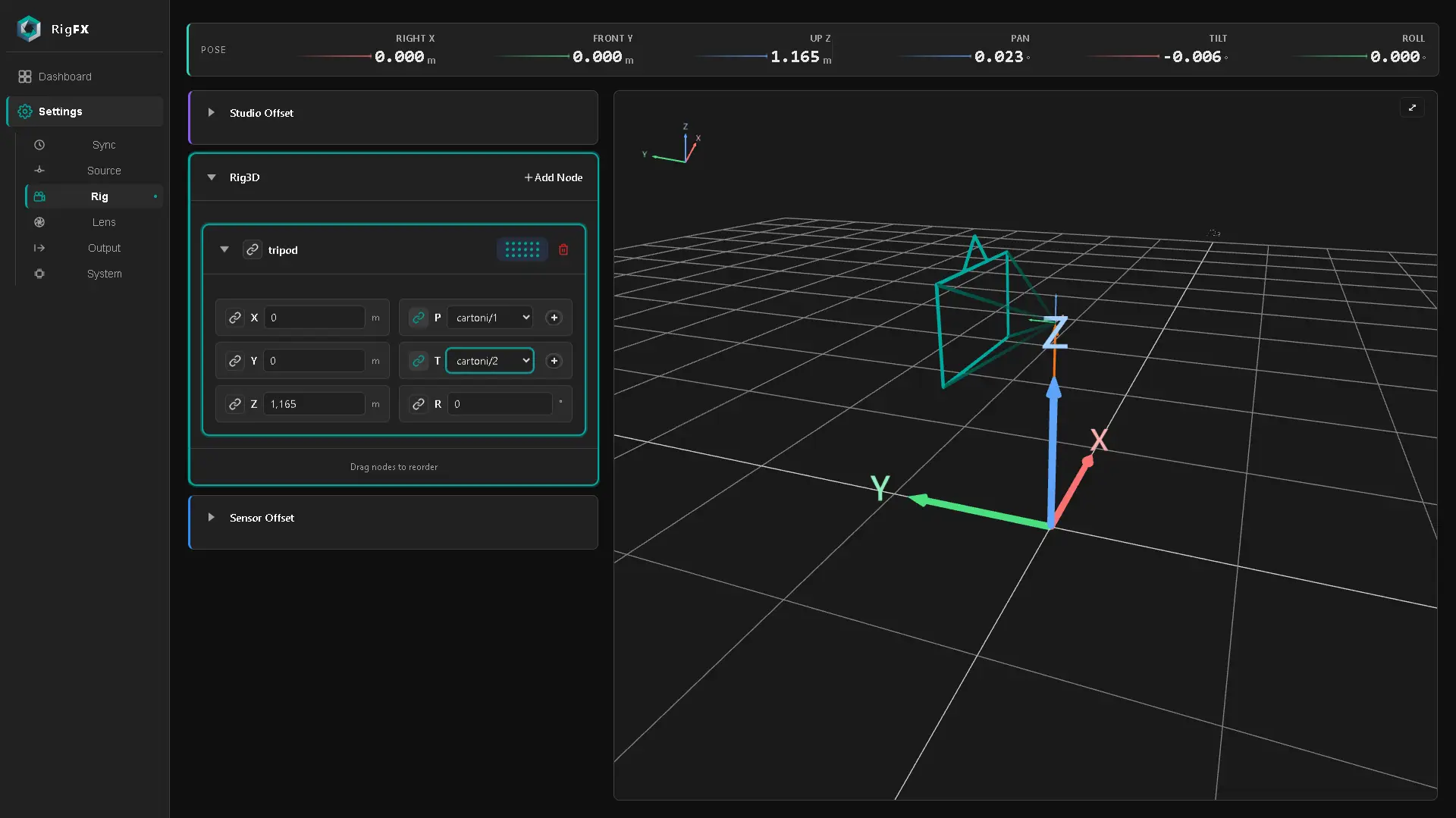The height and width of the screenshot is (818, 1456).
Task: Click the Studio Offset title text
Action: click(x=262, y=113)
